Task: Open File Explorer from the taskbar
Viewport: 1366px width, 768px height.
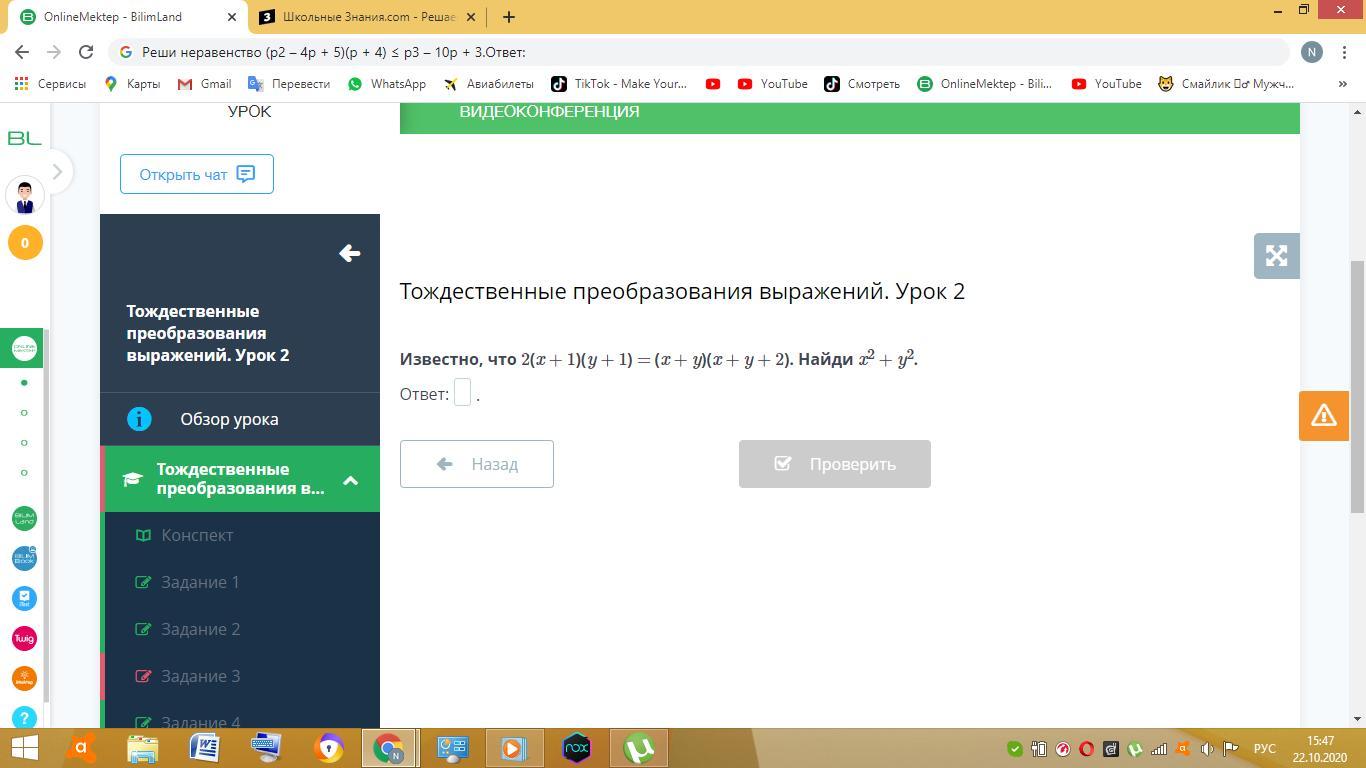Action: pos(143,748)
